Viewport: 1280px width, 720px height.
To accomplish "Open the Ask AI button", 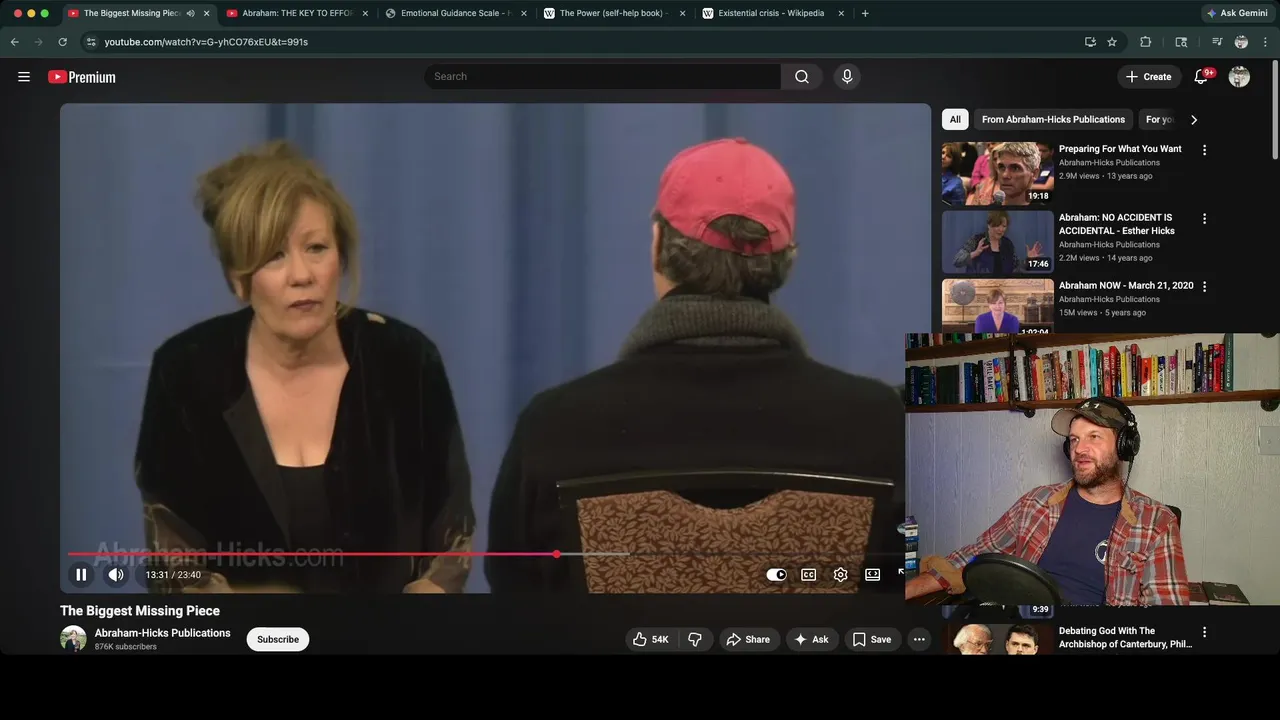I will (x=812, y=640).
